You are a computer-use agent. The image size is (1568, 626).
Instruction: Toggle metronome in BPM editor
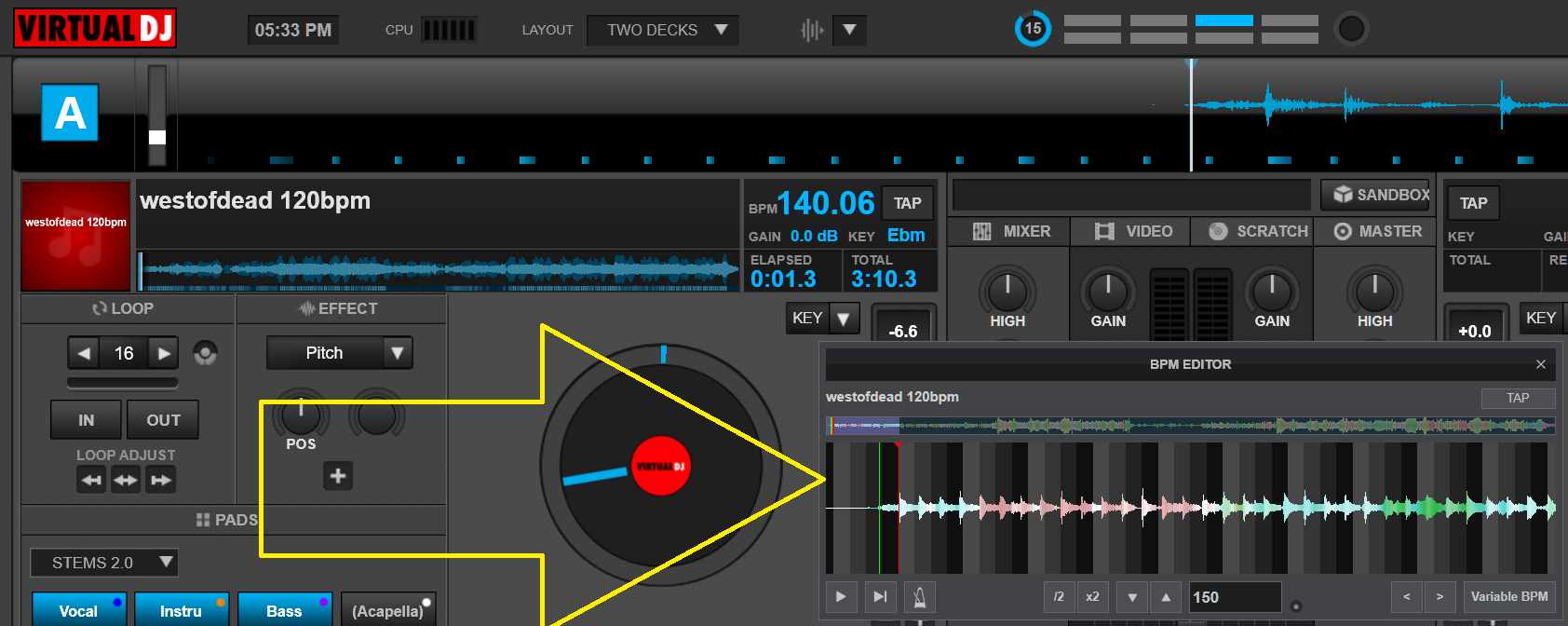(920, 597)
